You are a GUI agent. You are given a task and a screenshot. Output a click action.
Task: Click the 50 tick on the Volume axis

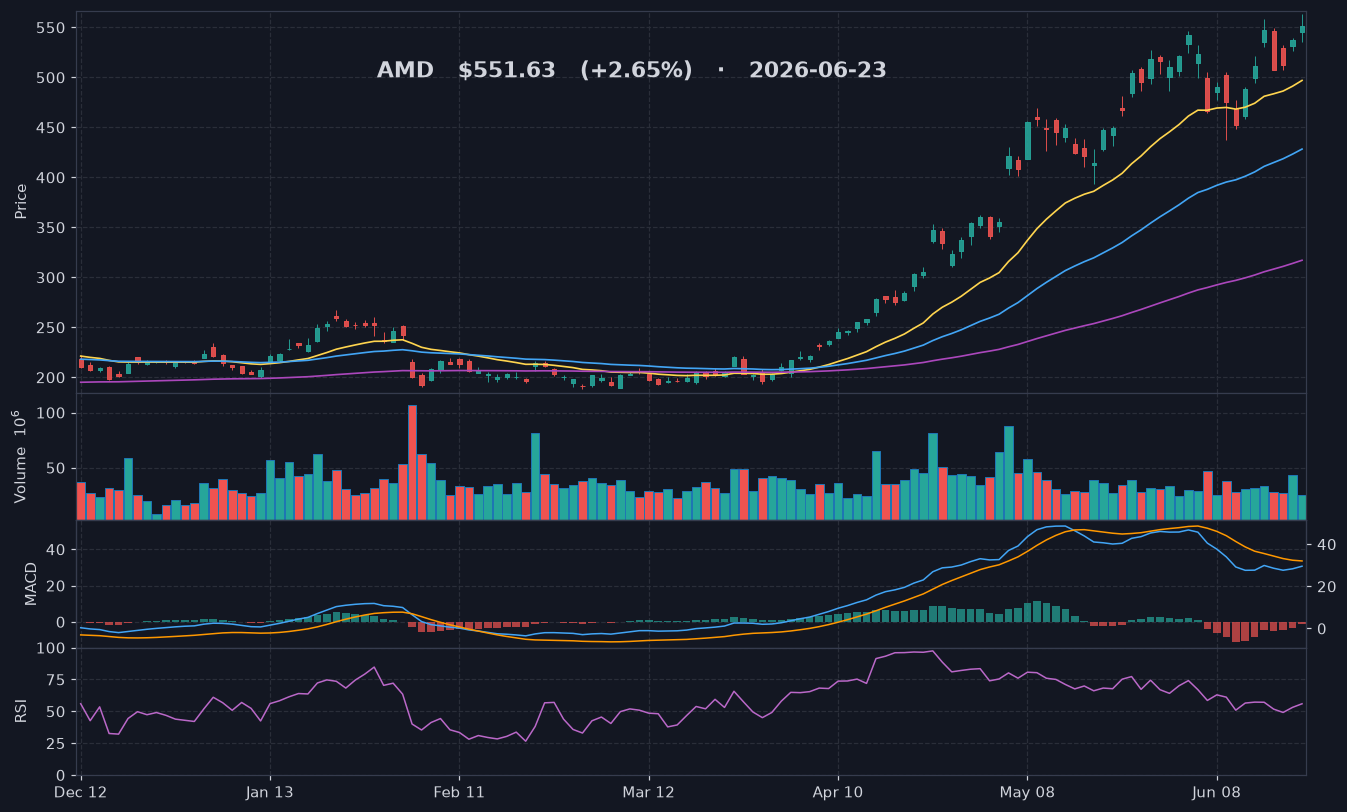[x=57, y=468]
